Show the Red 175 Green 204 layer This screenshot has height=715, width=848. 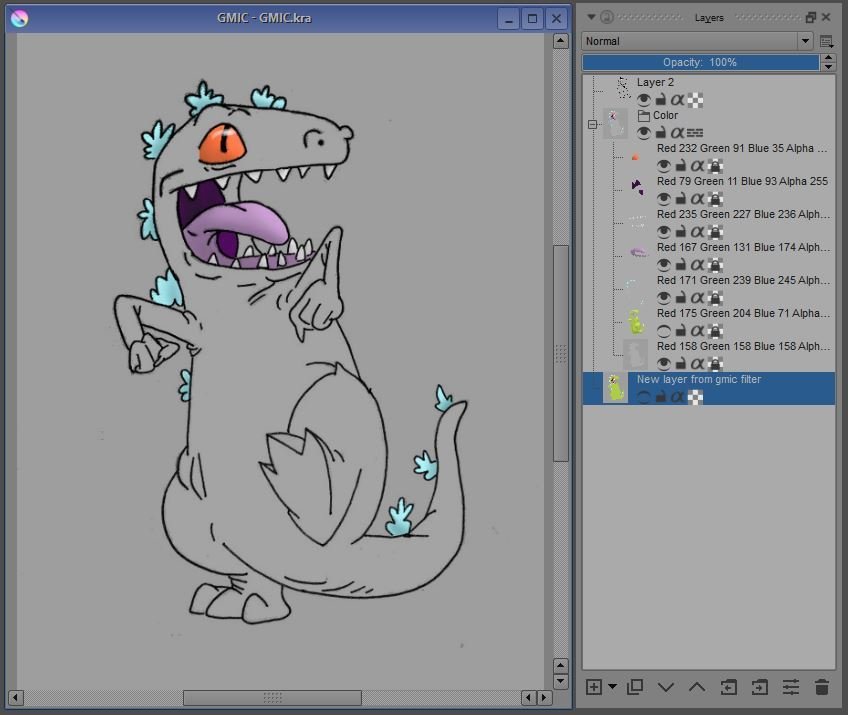pos(664,330)
